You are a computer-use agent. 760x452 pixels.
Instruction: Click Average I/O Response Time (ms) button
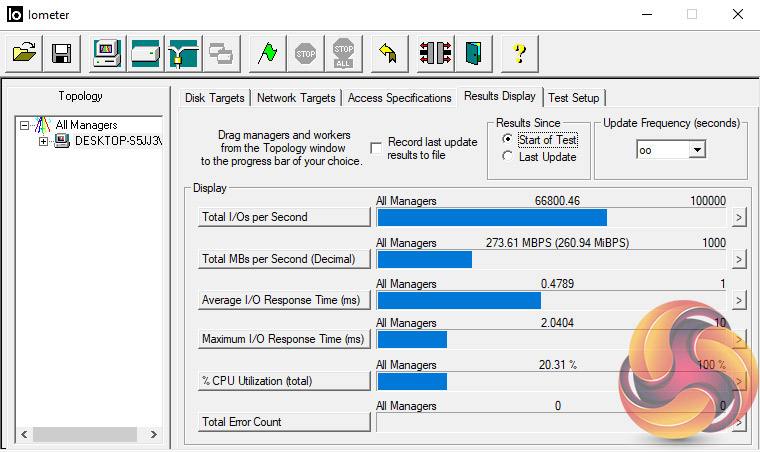pos(284,300)
